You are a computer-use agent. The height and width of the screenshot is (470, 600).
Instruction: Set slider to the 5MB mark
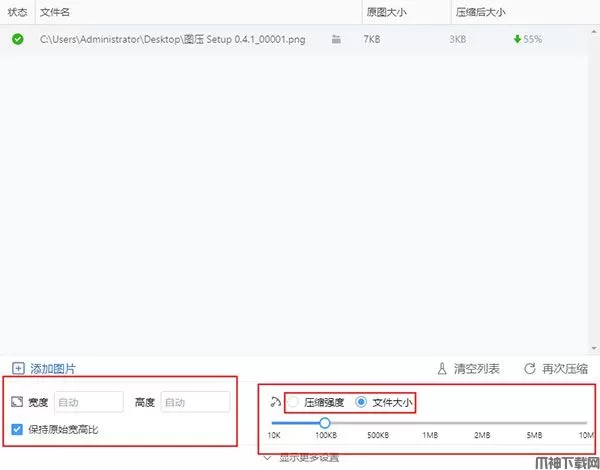coord(534,423)
